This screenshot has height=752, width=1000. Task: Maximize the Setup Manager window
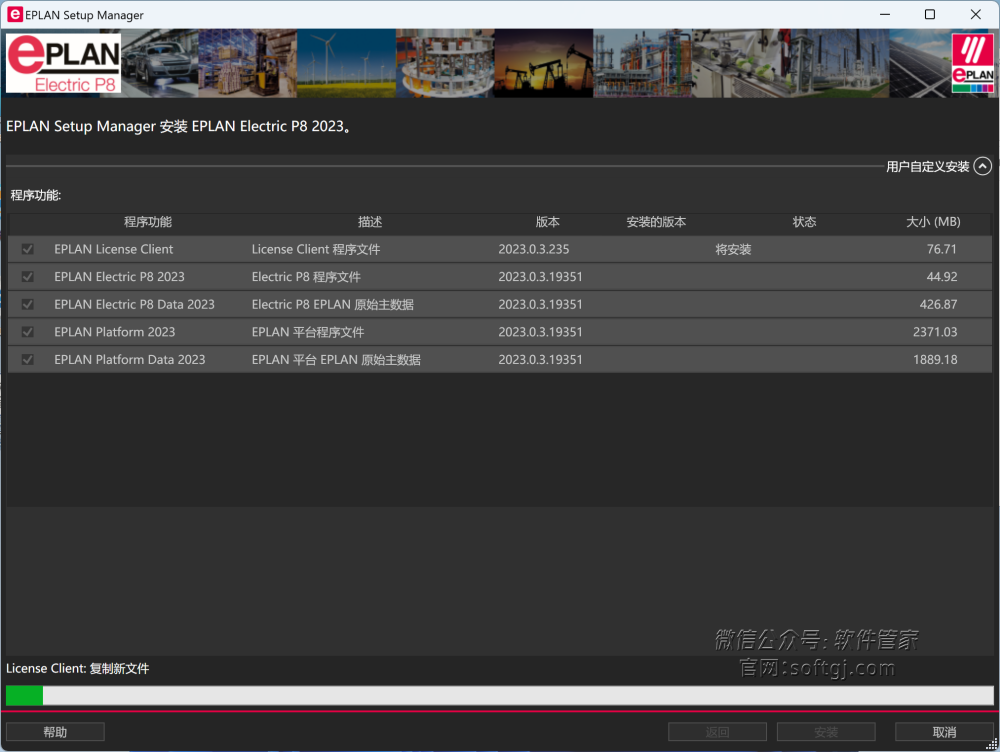tap(930, 15)
